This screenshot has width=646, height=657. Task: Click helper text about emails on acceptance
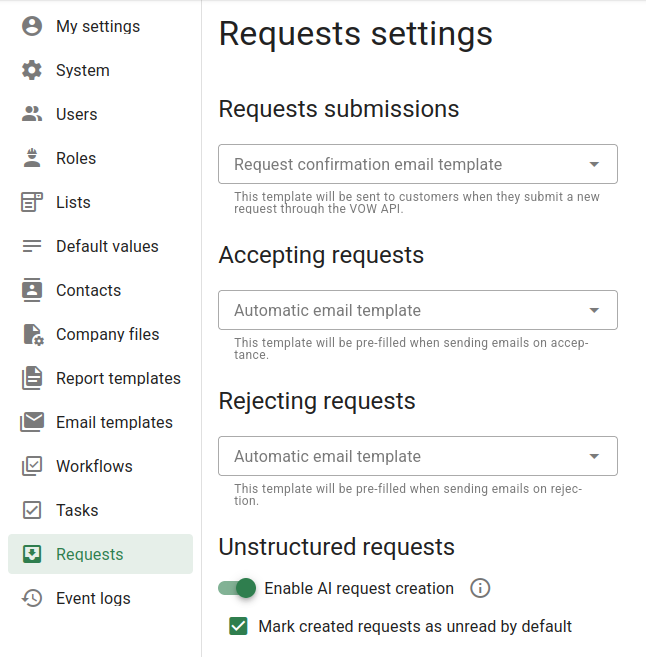pyautogui.click(x=411, y=349)
